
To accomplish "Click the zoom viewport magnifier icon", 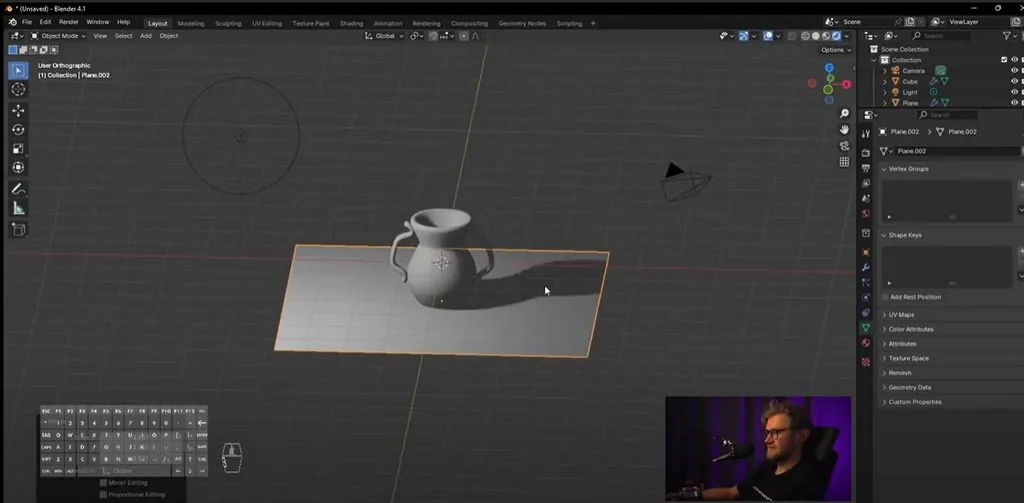I will coord(844,114).
